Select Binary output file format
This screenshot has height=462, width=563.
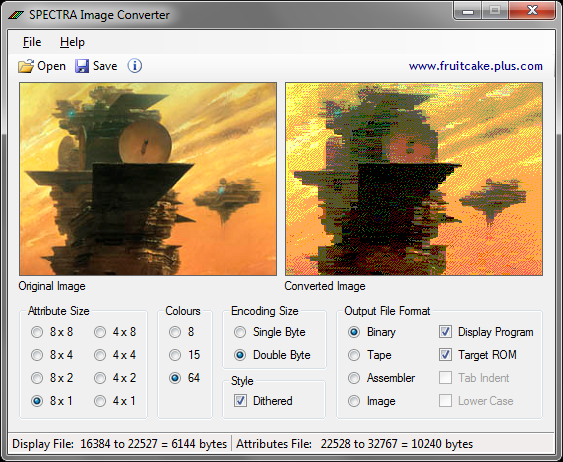354,332
